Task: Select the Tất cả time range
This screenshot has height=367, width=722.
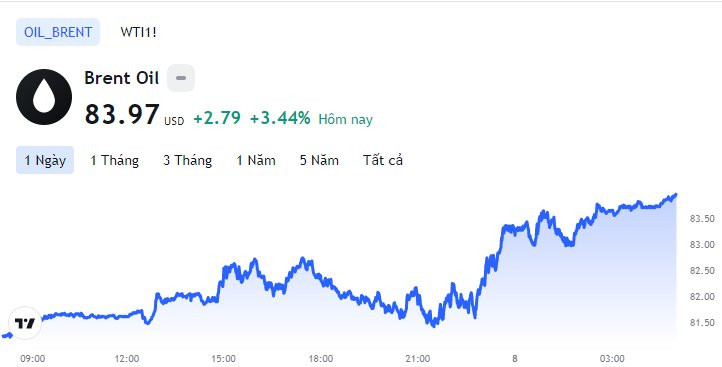Action: coord(383,160)
